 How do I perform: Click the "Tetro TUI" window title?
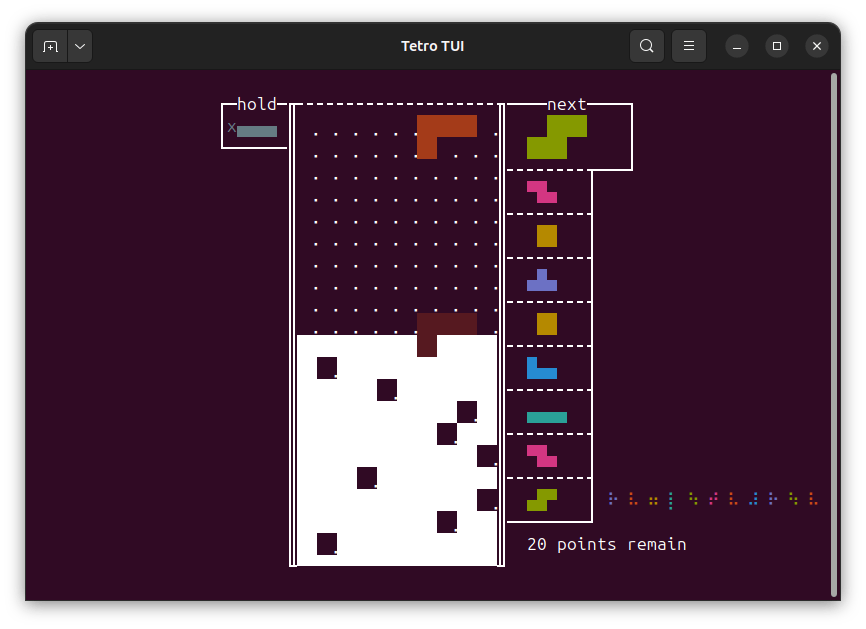pos(432,46)
